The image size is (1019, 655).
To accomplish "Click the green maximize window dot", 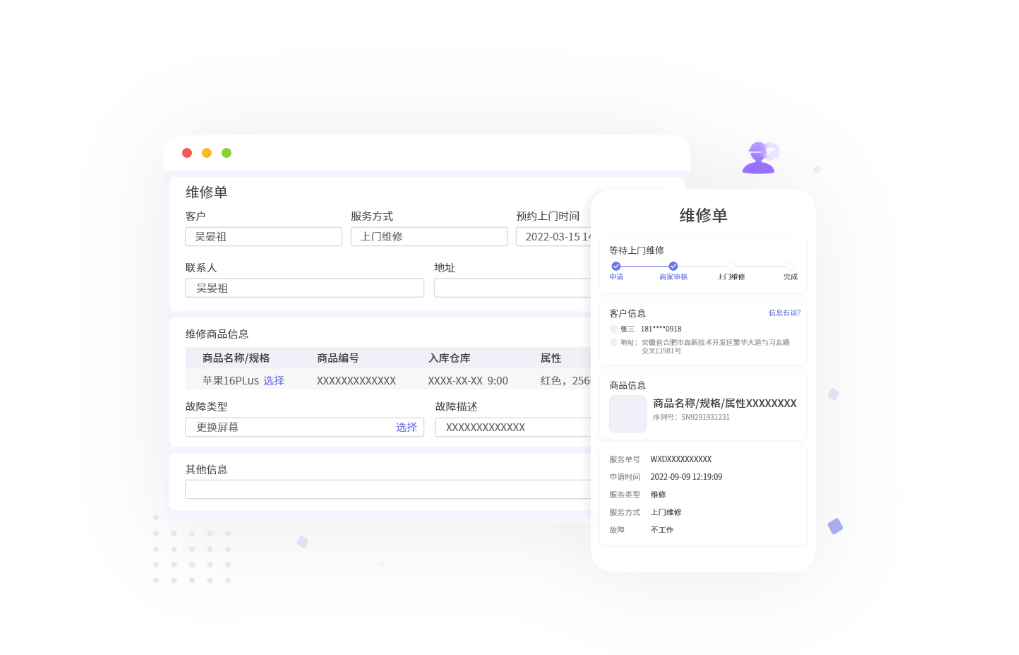I will click(226, 153).
